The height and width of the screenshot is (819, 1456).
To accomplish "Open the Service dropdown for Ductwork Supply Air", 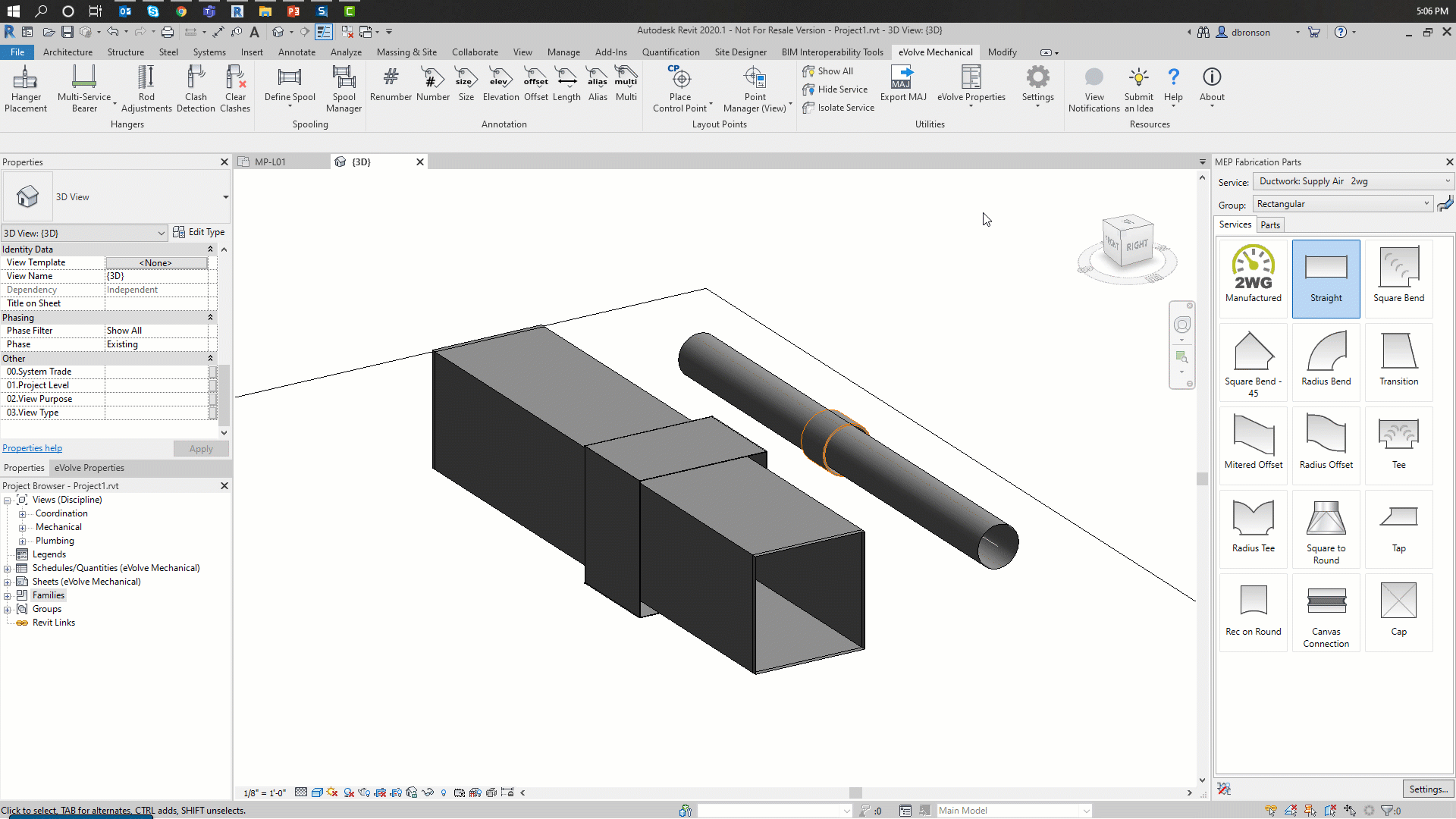I will pos(1353,181).
